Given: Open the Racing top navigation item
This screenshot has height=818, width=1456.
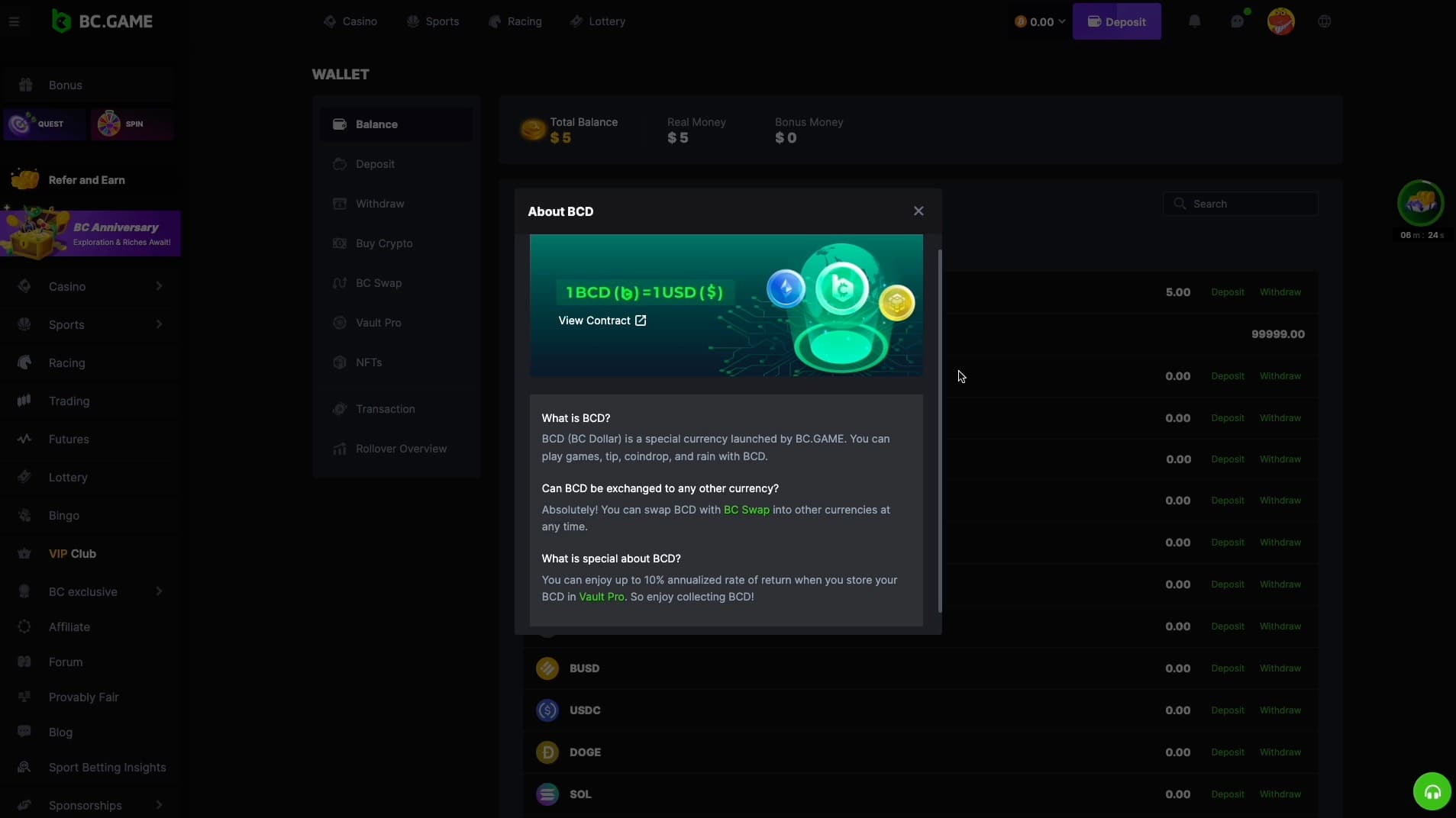Looking at the screenshot, I should pos(515,21).
